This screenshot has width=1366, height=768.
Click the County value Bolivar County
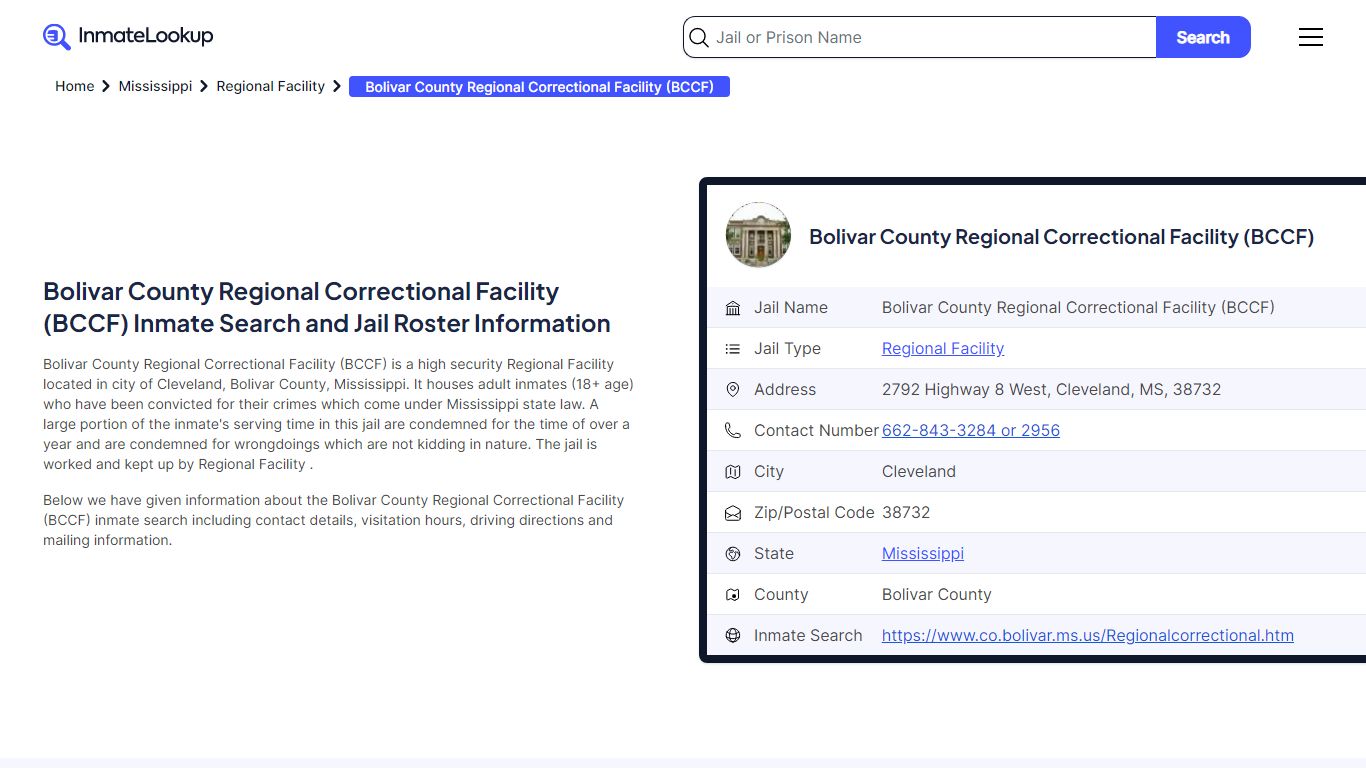[937, 594]
